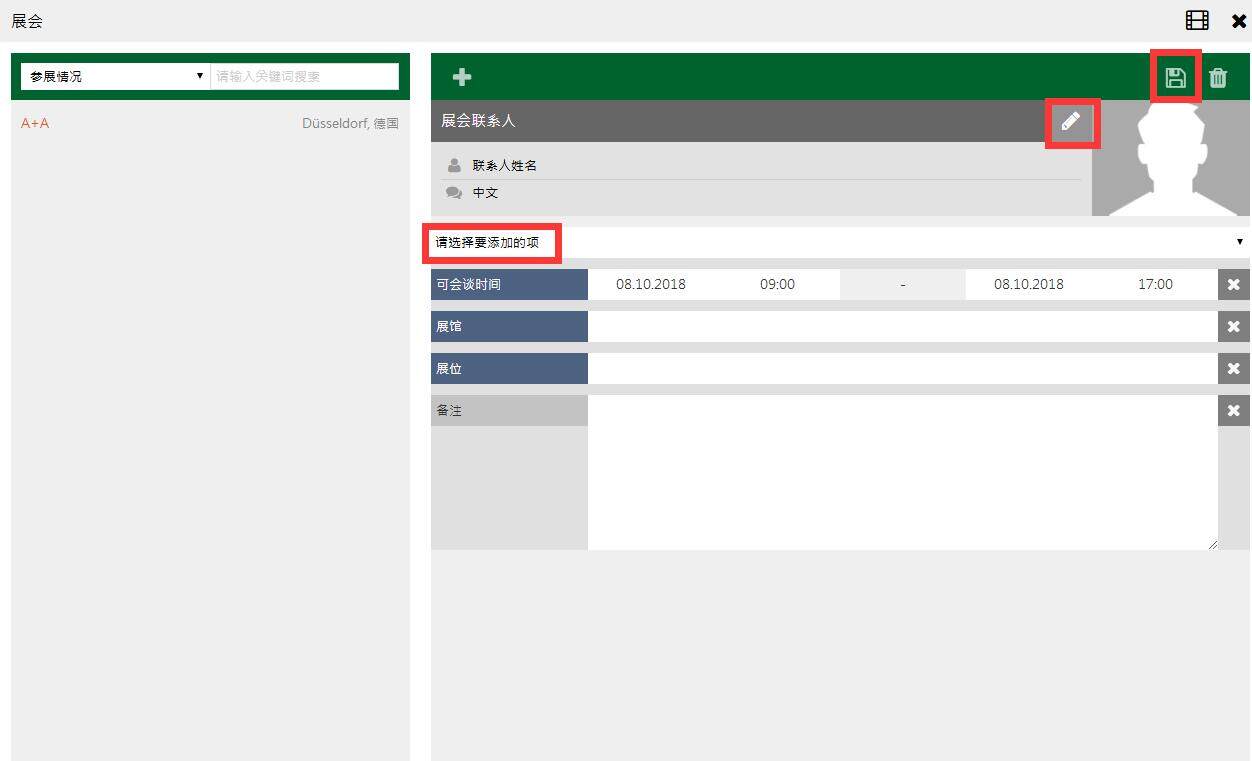Delete the contact using trash icon

click(x=1218, y=77)
